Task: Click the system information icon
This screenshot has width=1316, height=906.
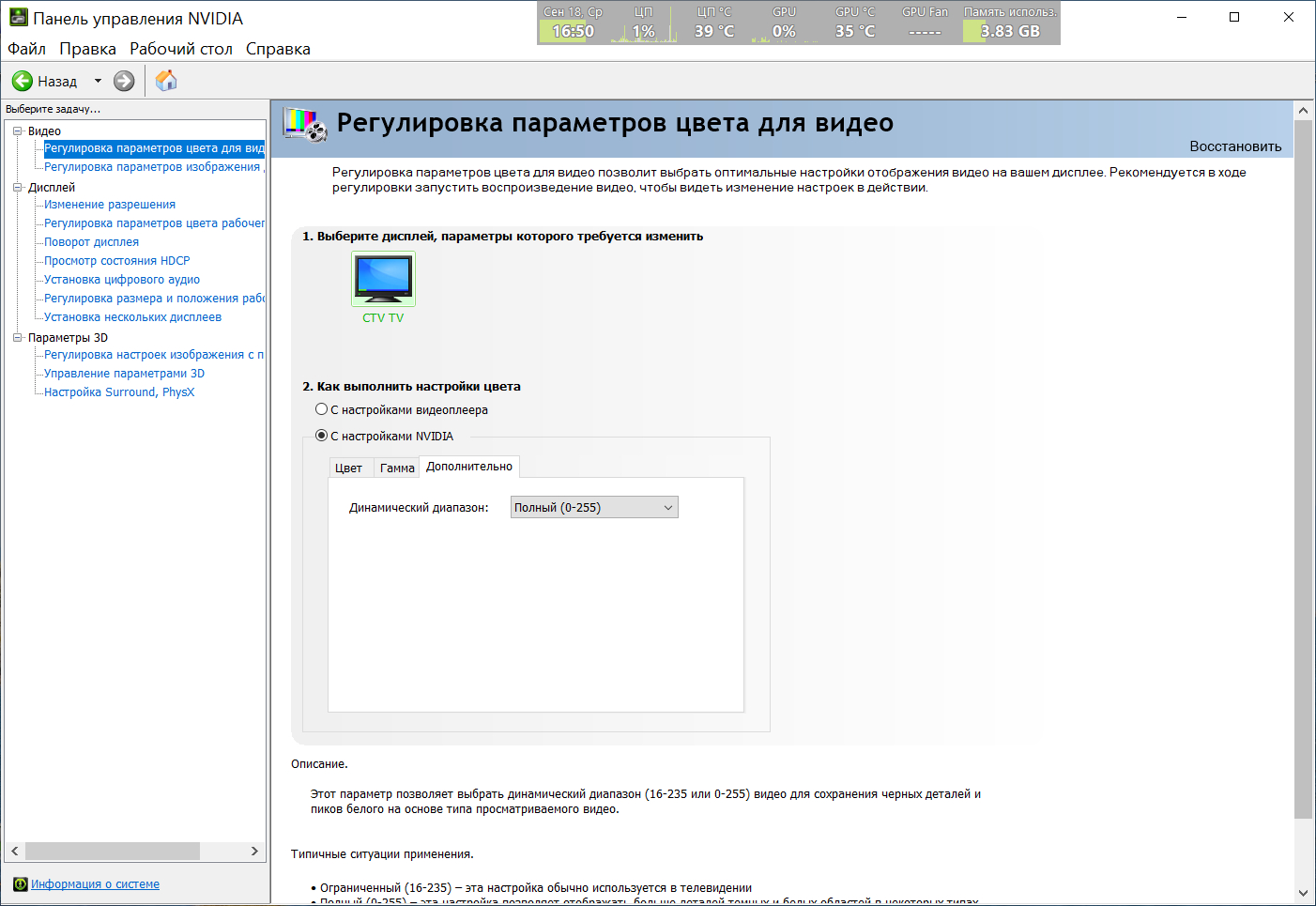Action: pyautogui.click(x=20, y=884)
